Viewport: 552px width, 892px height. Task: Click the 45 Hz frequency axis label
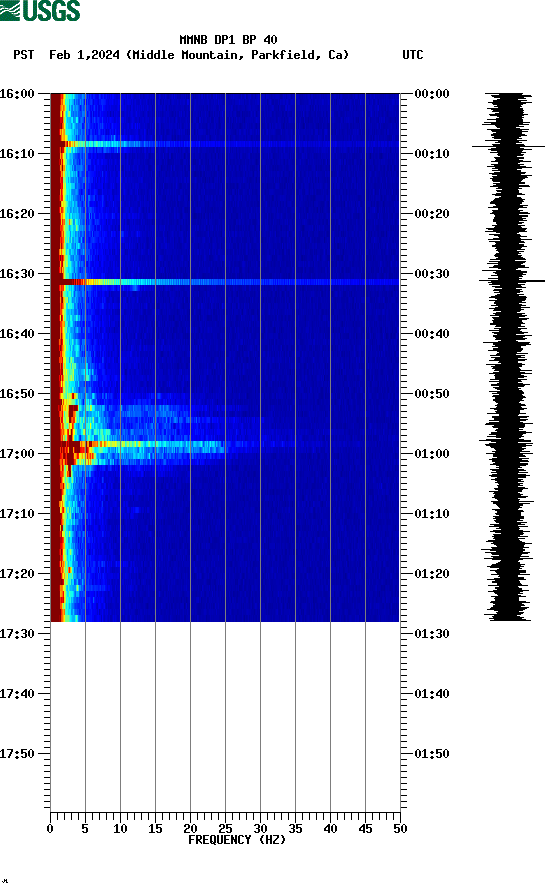tap(365, 829)
